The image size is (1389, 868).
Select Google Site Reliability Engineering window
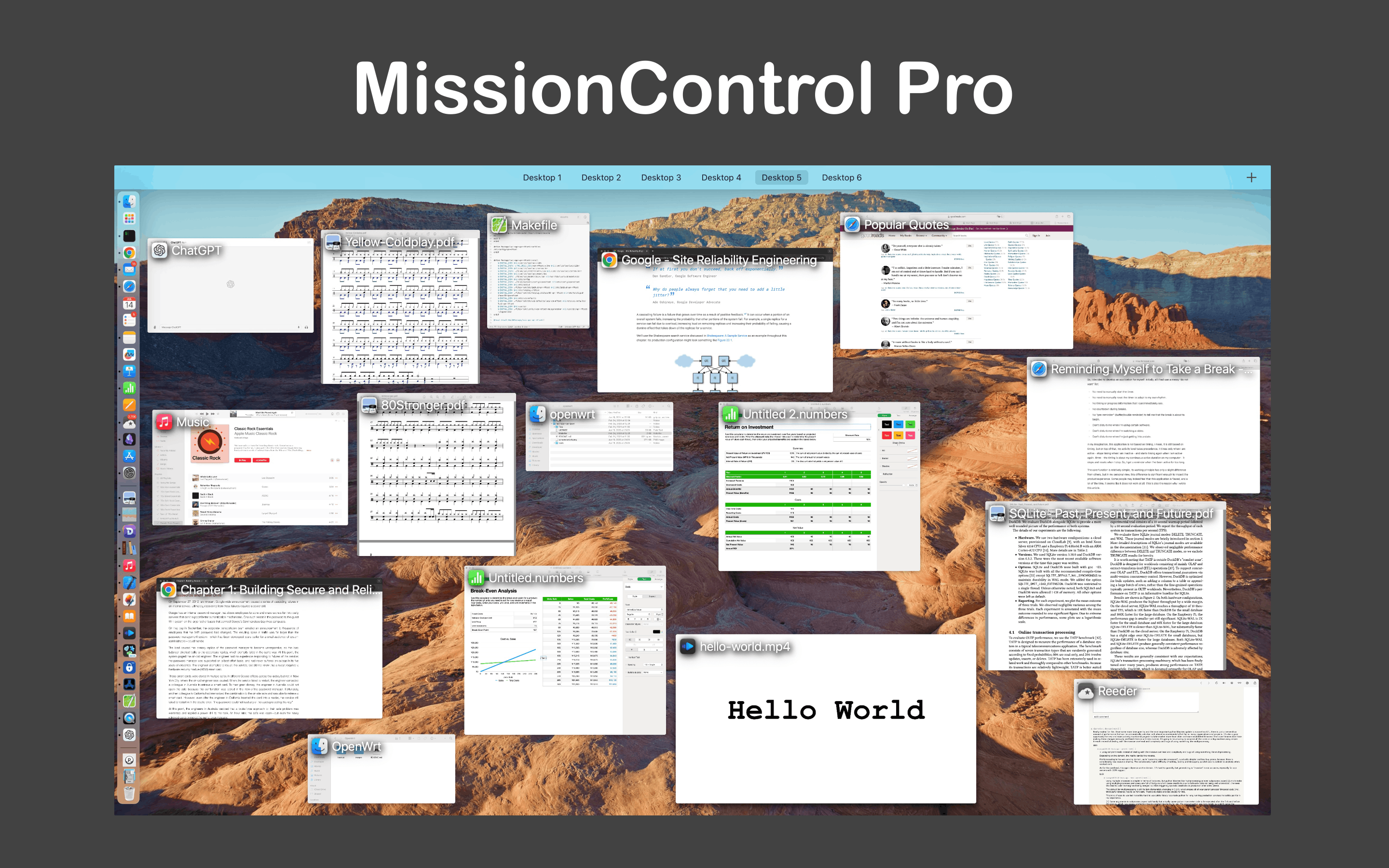click(715, 320)
